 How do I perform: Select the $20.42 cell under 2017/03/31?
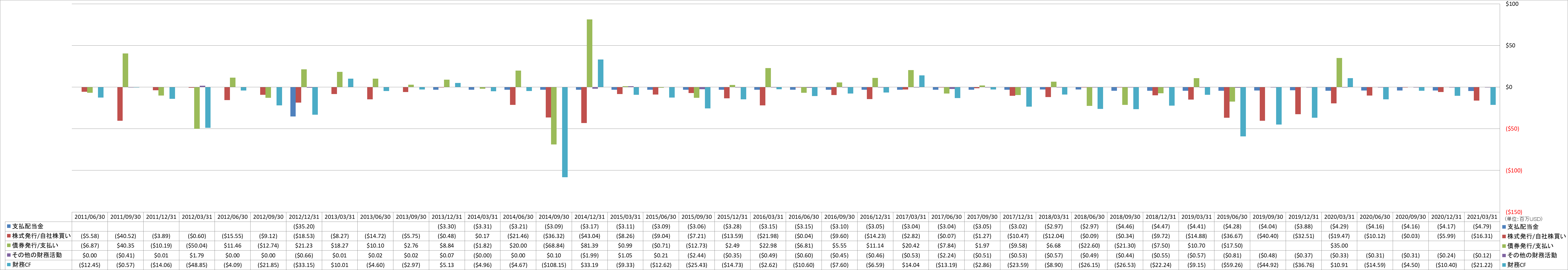(x=911, y=246)
